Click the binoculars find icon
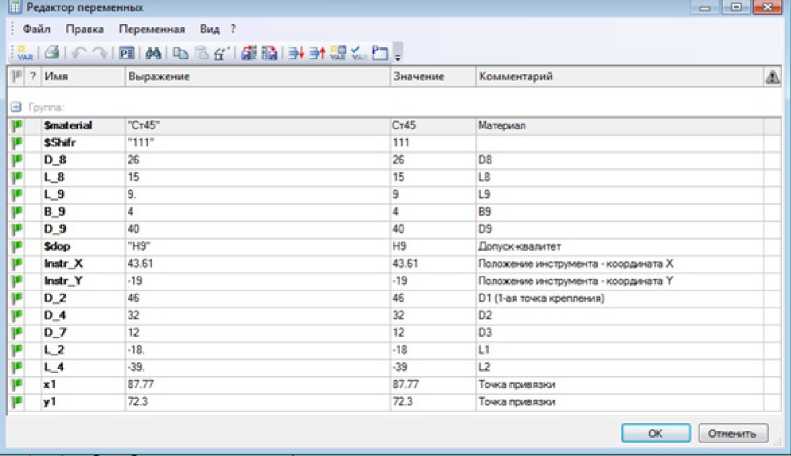The height and width of the screenshot is (456, 791). tap(152, 51)
